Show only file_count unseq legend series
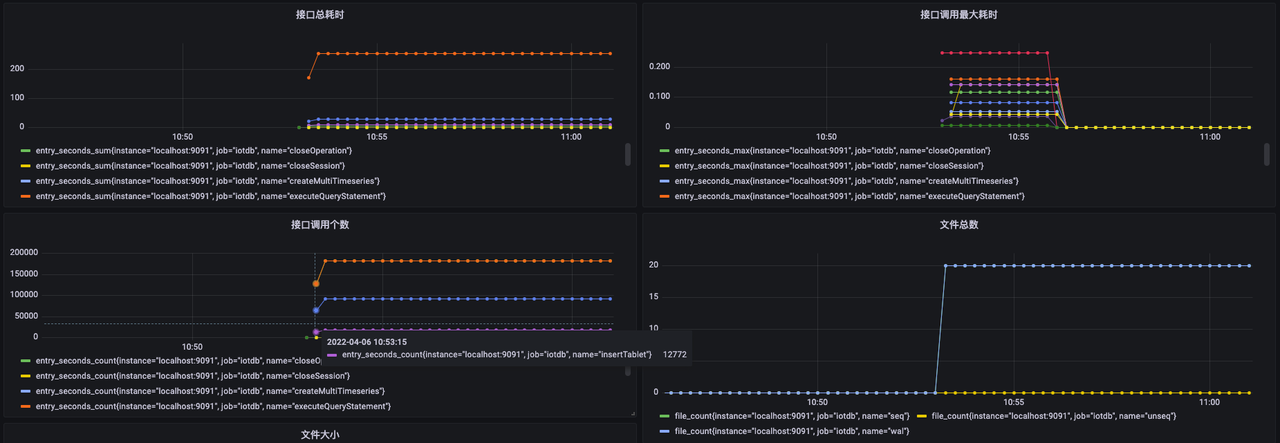The image size is (1280, 443). 1053,415
